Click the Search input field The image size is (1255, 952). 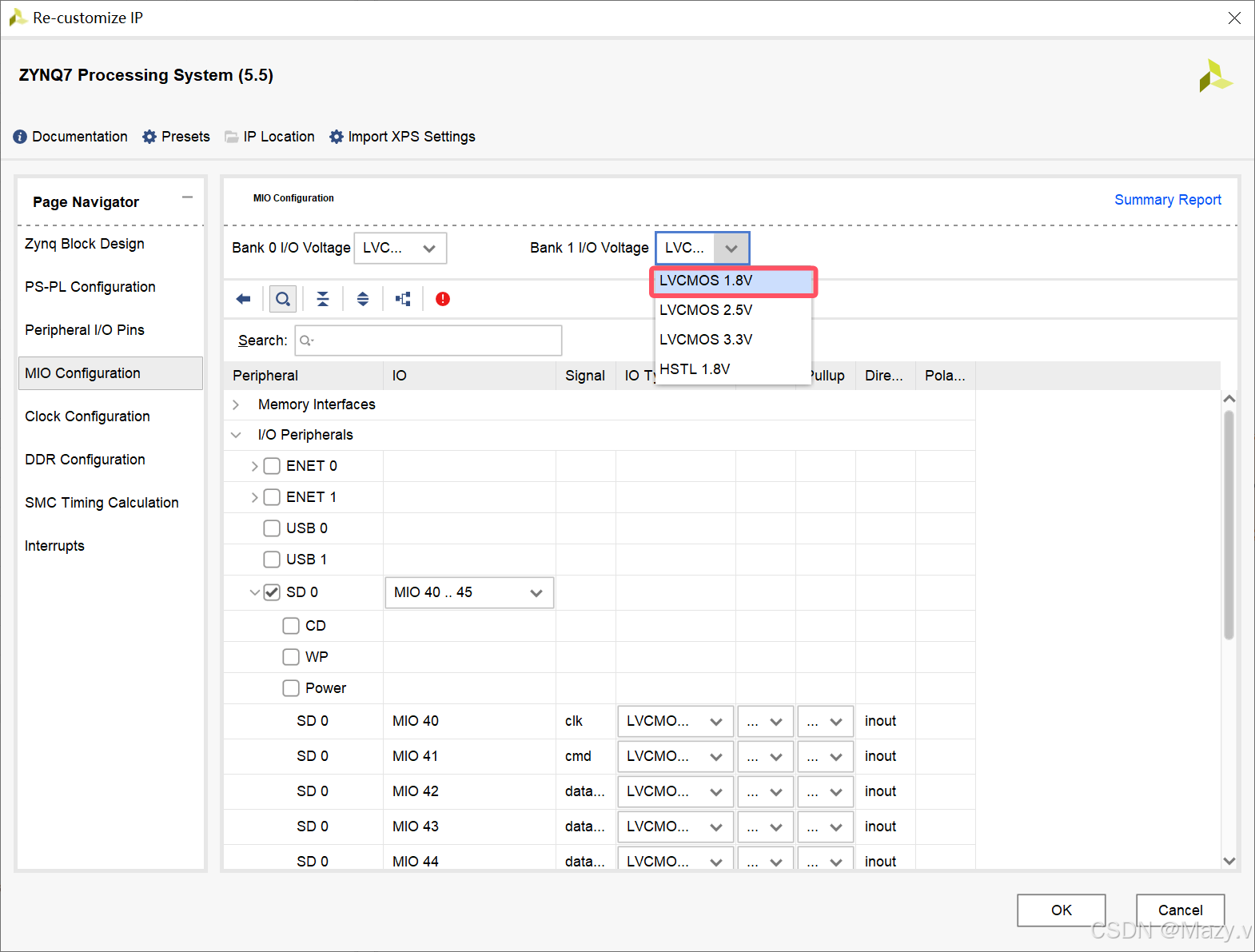click(x=428, y=341)
